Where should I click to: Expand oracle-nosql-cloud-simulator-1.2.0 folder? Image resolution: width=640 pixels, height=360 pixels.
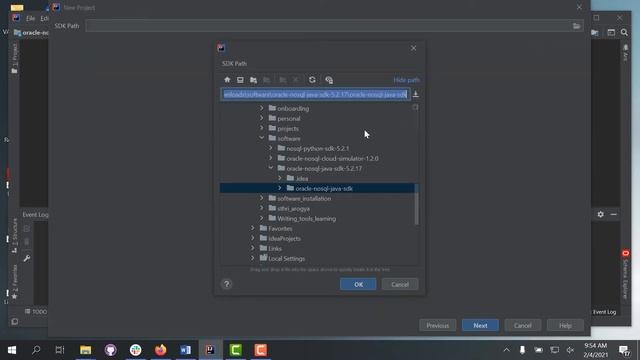pos(271,158)
